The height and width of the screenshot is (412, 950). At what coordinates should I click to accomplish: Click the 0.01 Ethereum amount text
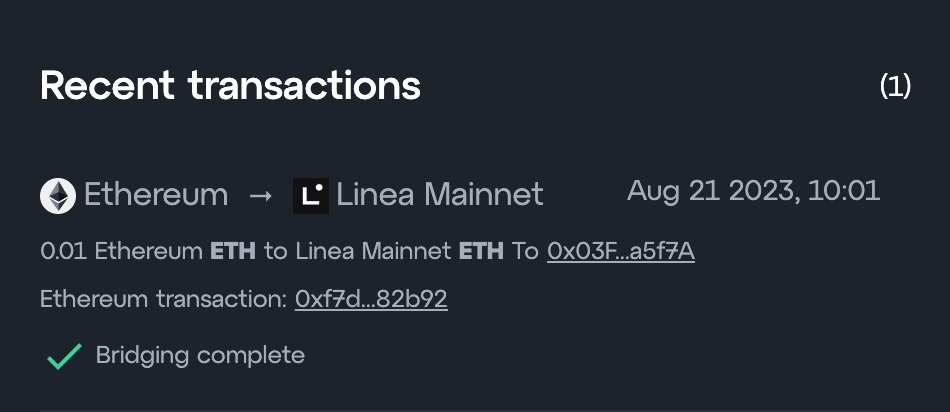pyautogui.click(x=121, y=251)
